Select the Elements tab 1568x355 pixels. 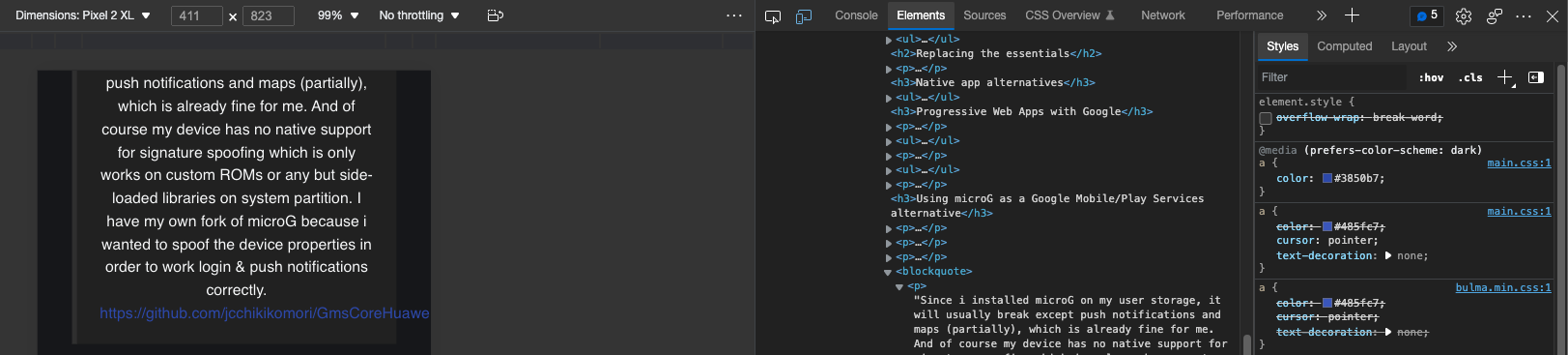pyautogui.click(x=921, y=15)
